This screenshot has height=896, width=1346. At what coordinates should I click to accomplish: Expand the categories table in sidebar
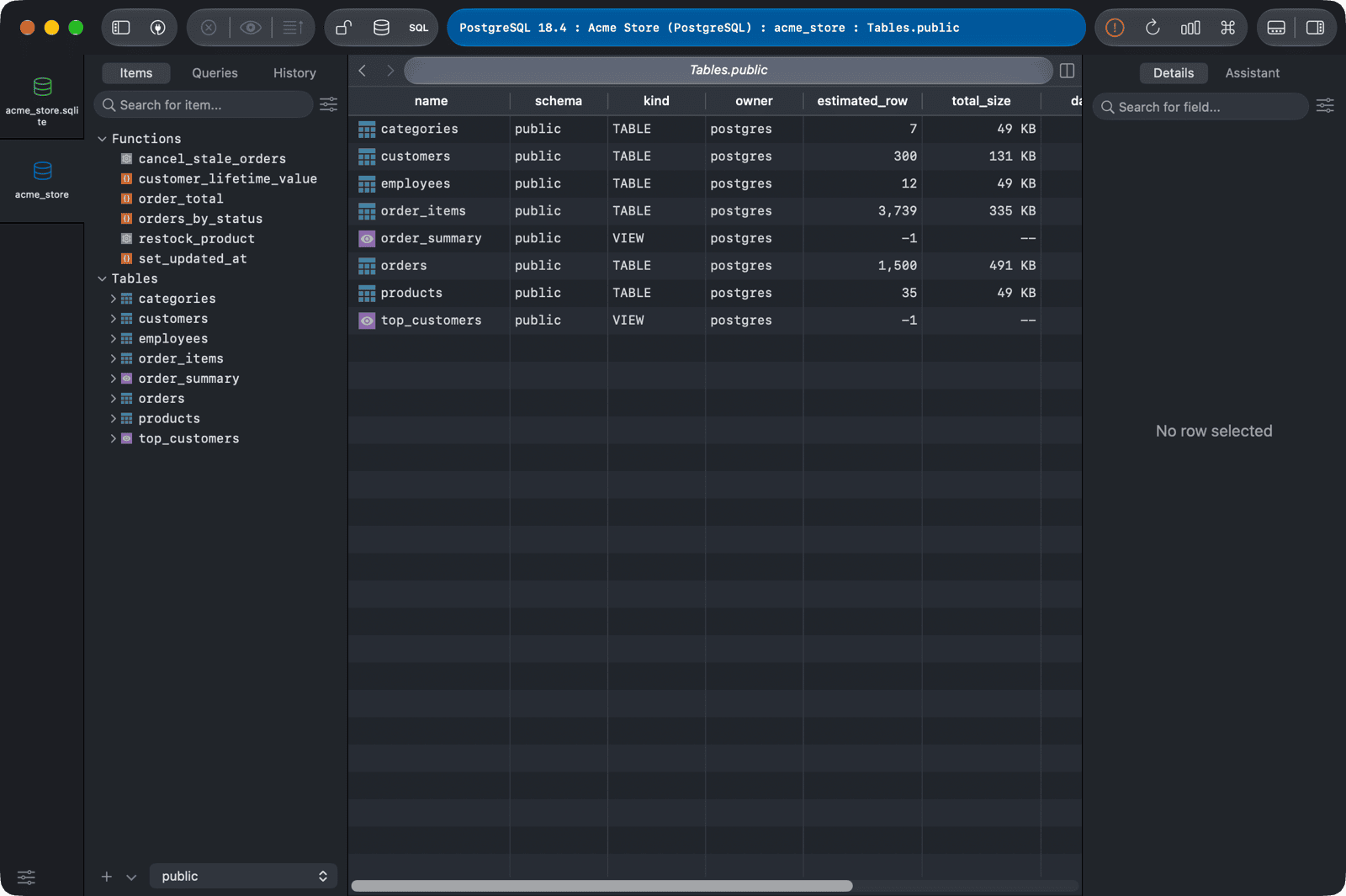click(113, 299)
